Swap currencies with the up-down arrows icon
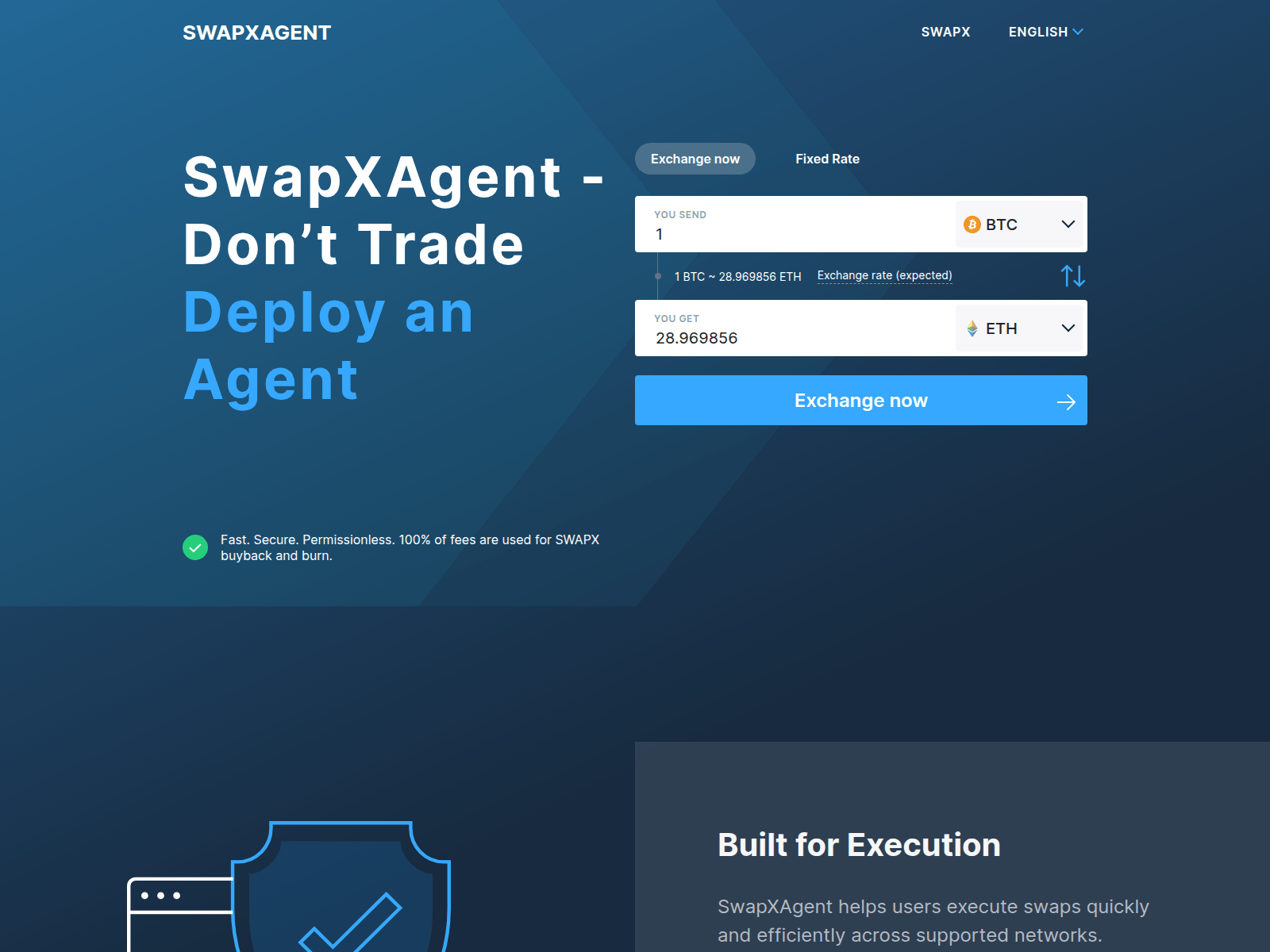1270x952 pixels. pos(1072,276)
